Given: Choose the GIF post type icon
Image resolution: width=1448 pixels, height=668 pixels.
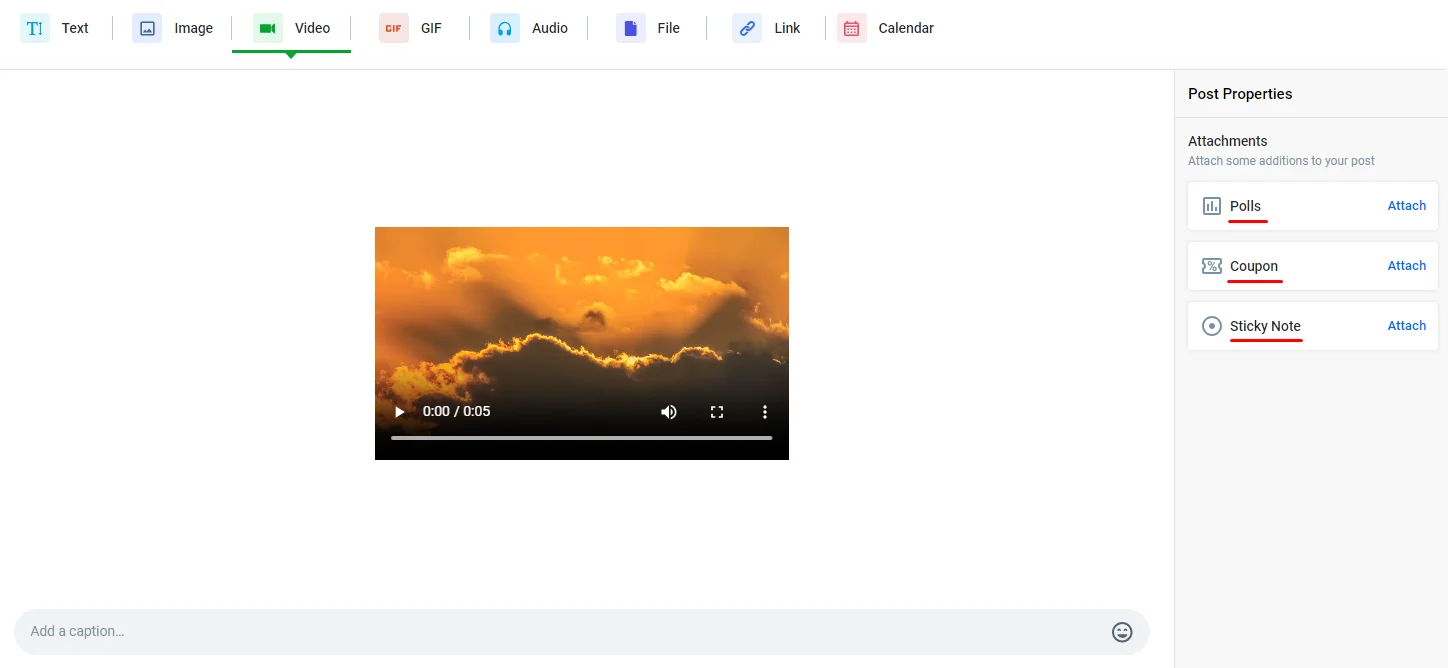Looking at the screenshot, I should click(394, 28).
